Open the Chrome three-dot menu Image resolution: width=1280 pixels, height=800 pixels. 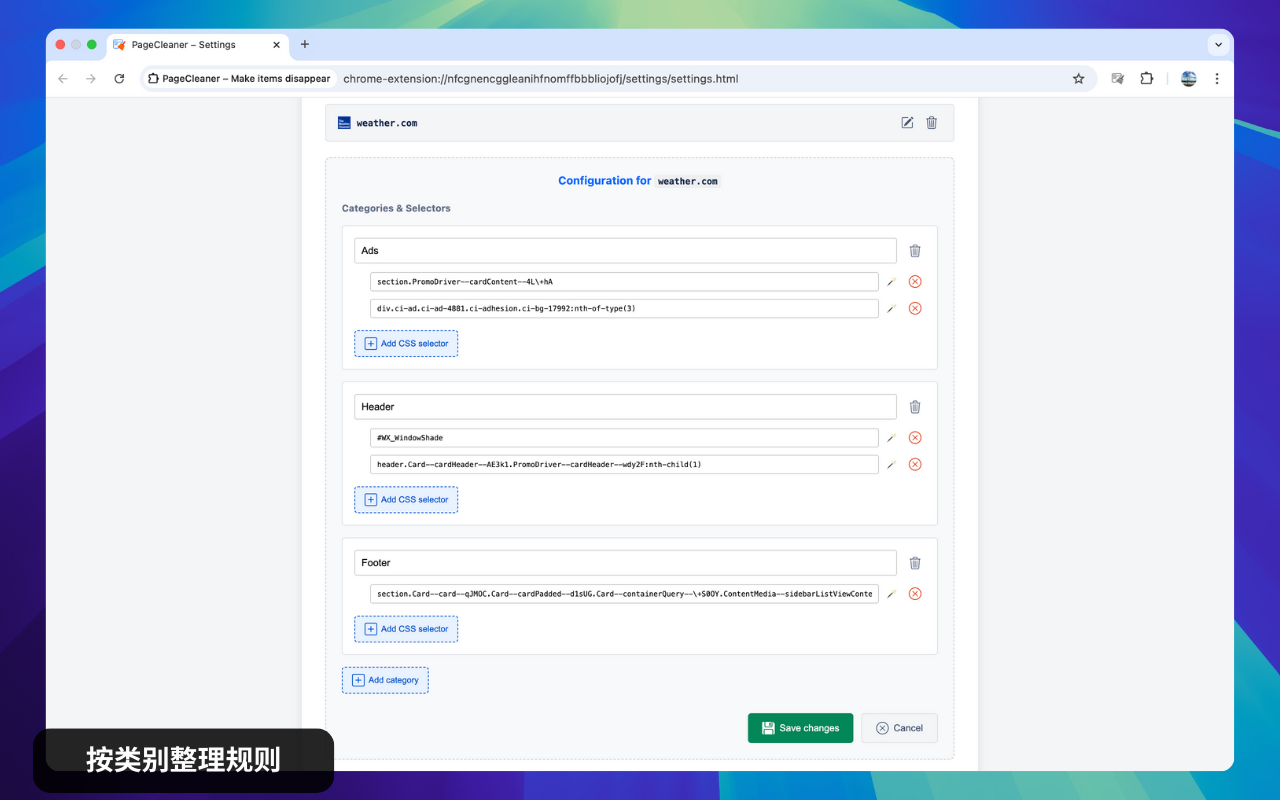pos(1217,78)
